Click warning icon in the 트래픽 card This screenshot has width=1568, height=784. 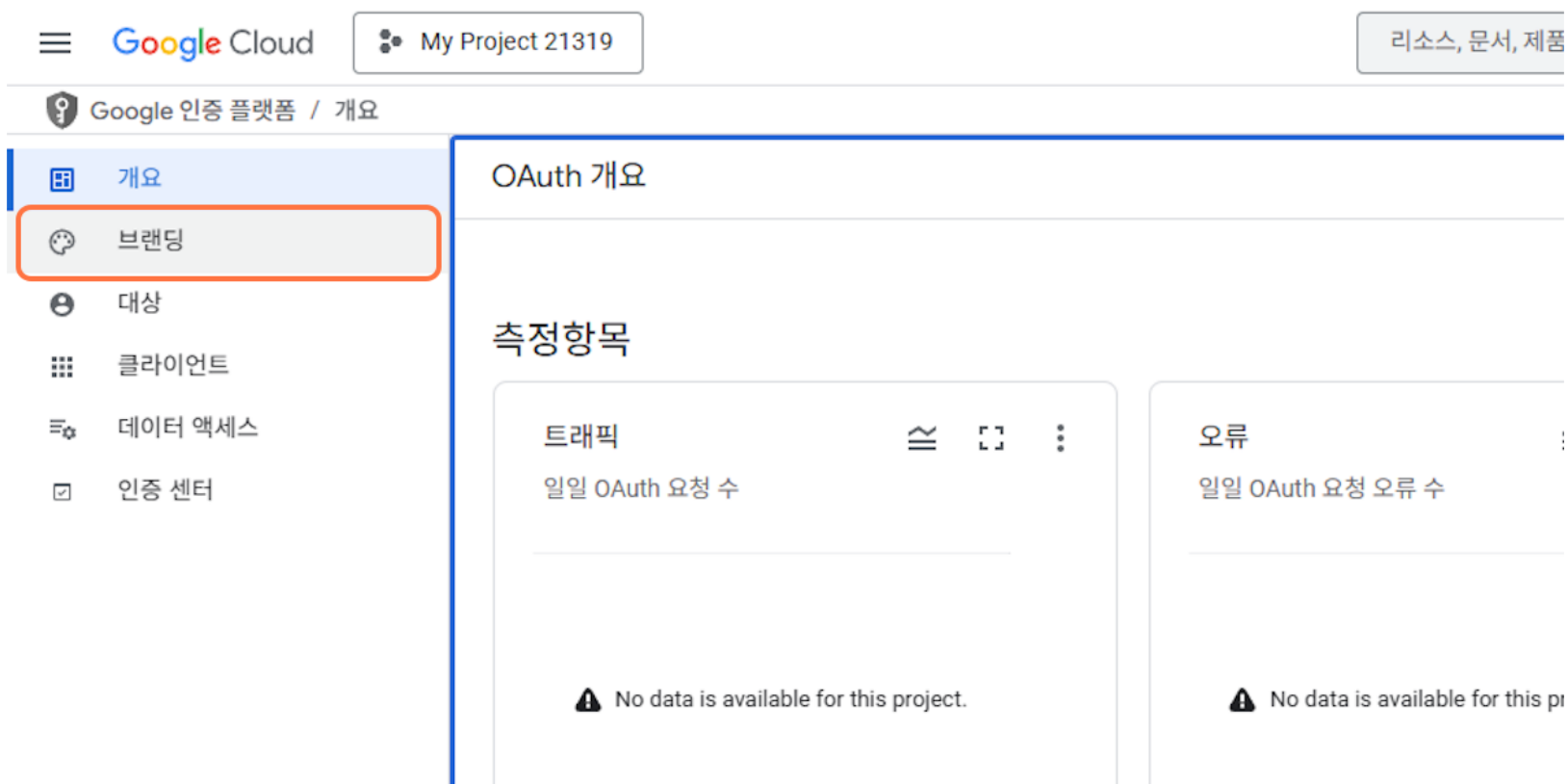tap(588, 700)
